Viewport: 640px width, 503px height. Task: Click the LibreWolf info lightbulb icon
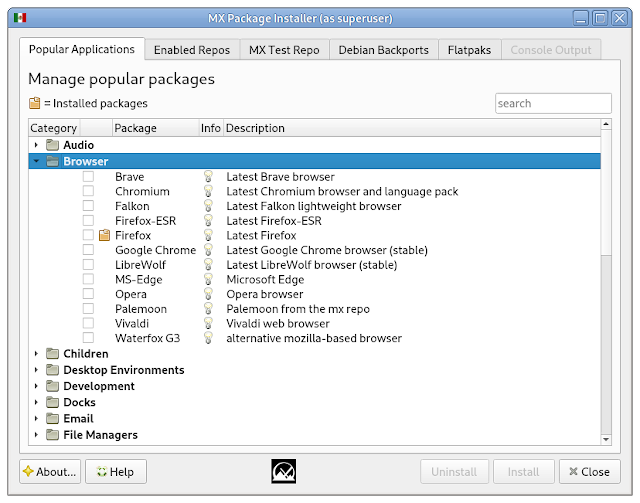pyautogui.click(x=208, y=265)
